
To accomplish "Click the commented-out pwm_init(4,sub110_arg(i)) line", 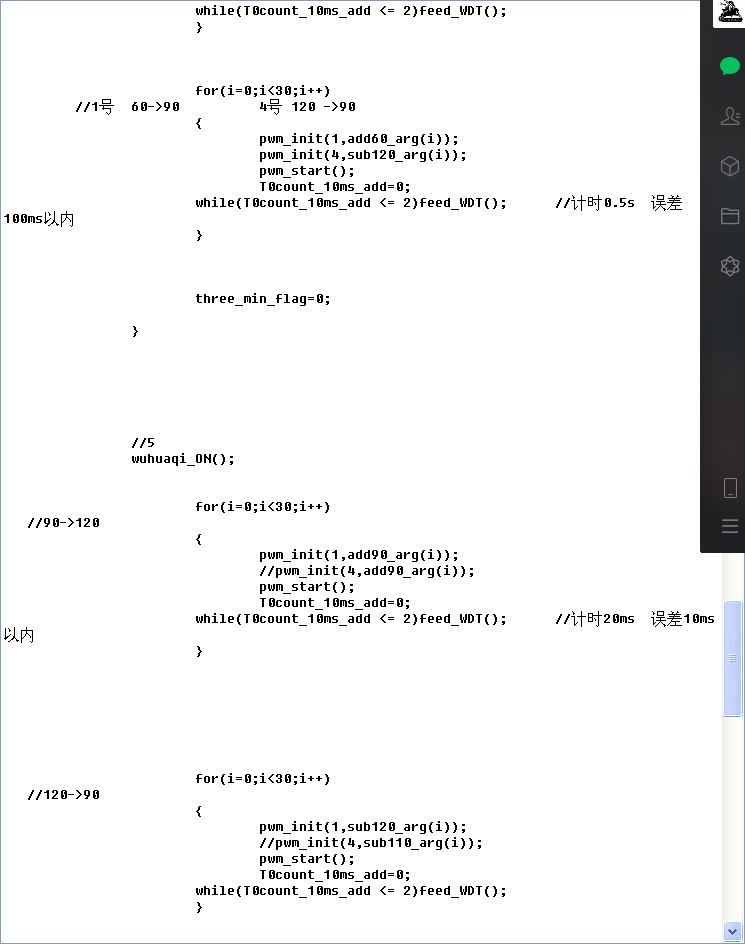I will coord(370,843).
